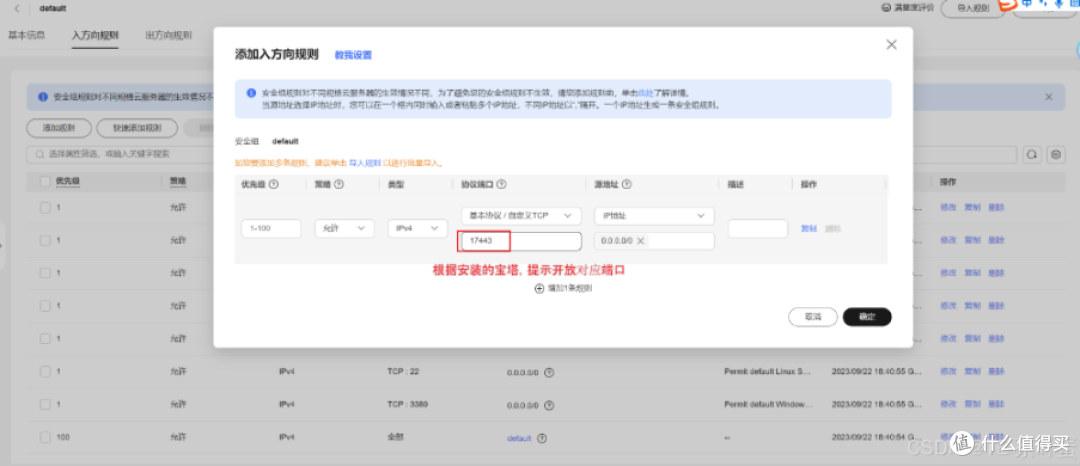Open the satisfaction rating smiley
This screenshot has height=466, width=1080.
(x=886, y=8)
